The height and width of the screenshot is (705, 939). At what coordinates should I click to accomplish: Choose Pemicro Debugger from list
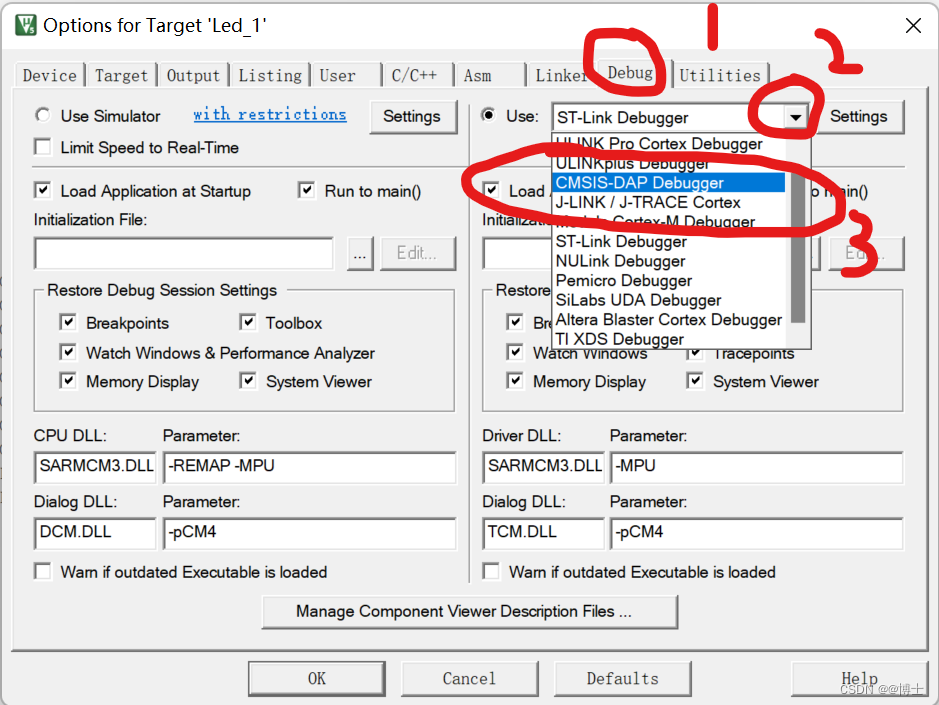tap(668, 280)
